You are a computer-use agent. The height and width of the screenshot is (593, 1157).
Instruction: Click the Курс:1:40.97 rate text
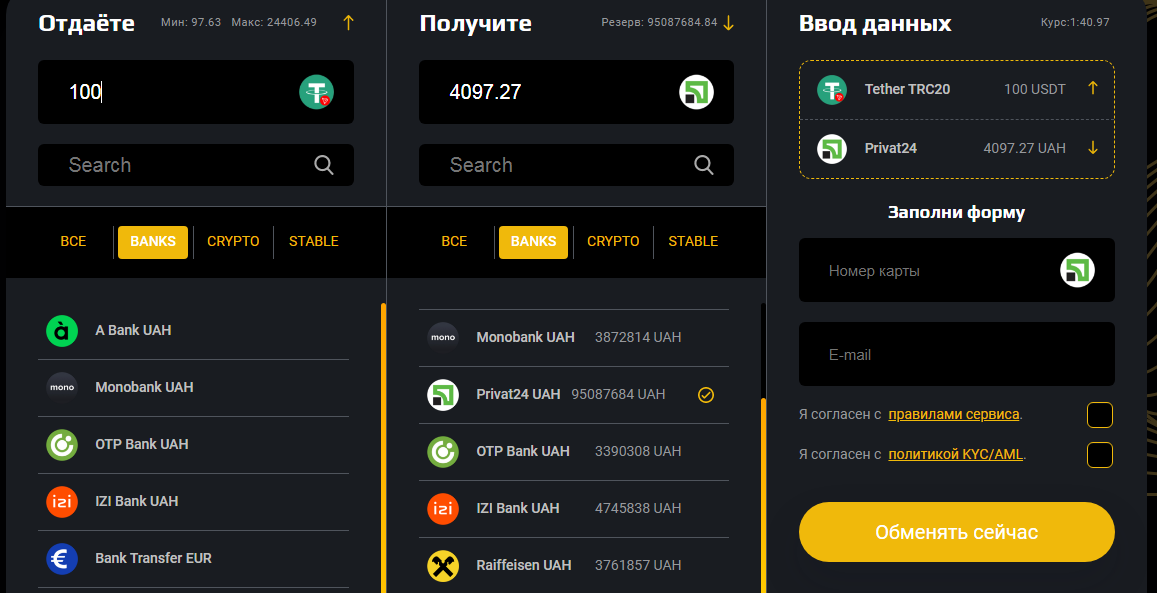(1075, 22)
